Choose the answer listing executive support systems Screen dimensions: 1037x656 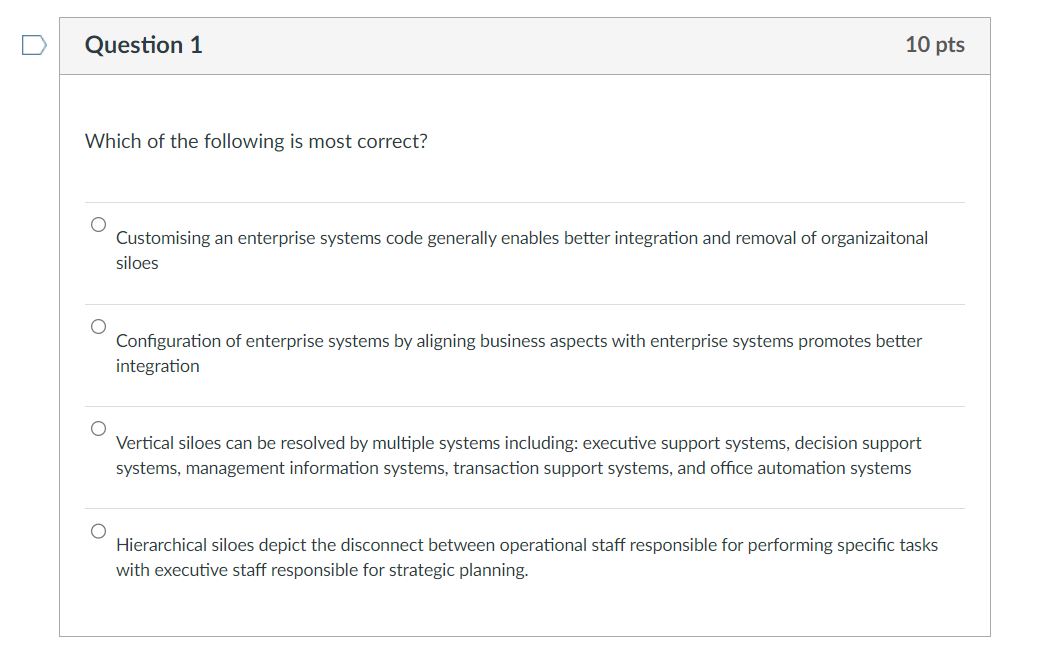pos(518,454)
